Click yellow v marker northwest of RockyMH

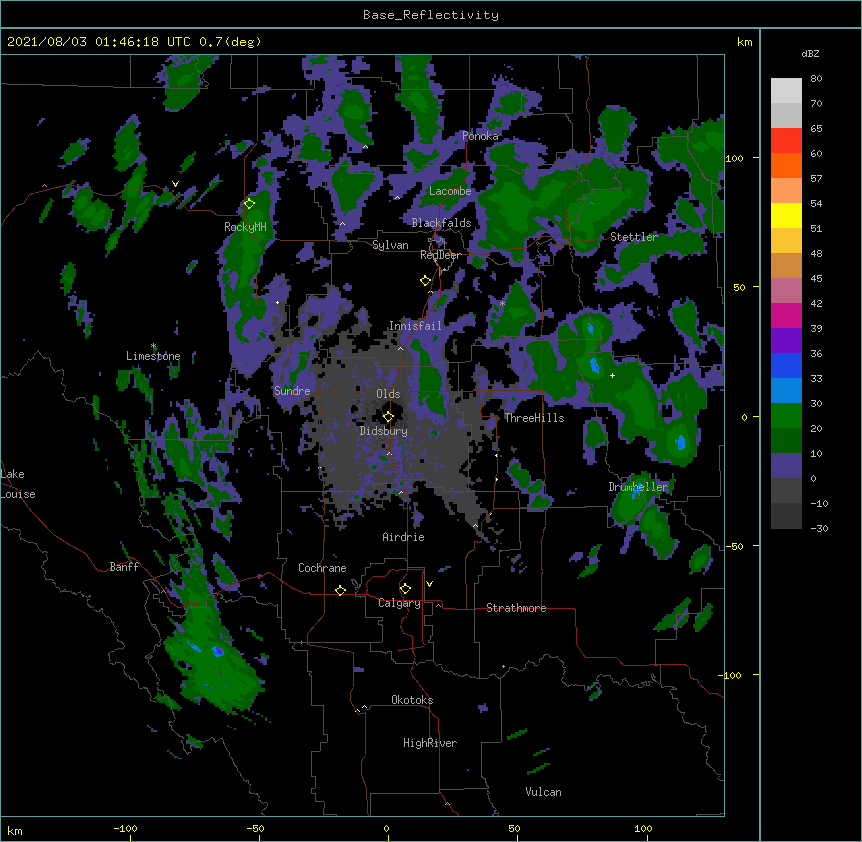coord(175,184)
